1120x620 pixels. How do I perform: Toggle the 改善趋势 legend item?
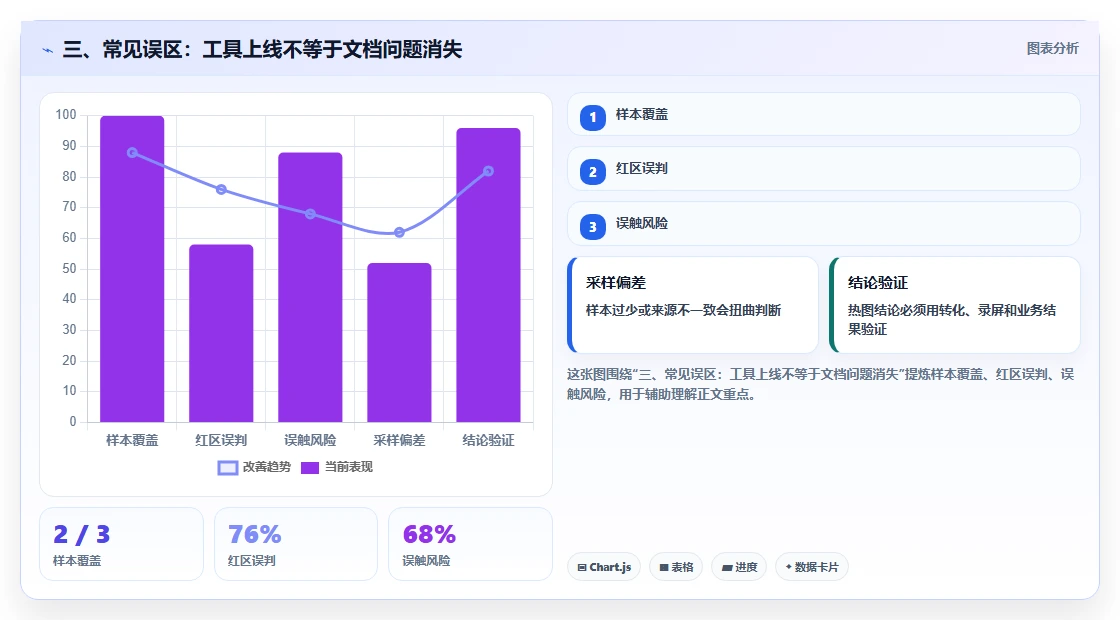point(254,467)
